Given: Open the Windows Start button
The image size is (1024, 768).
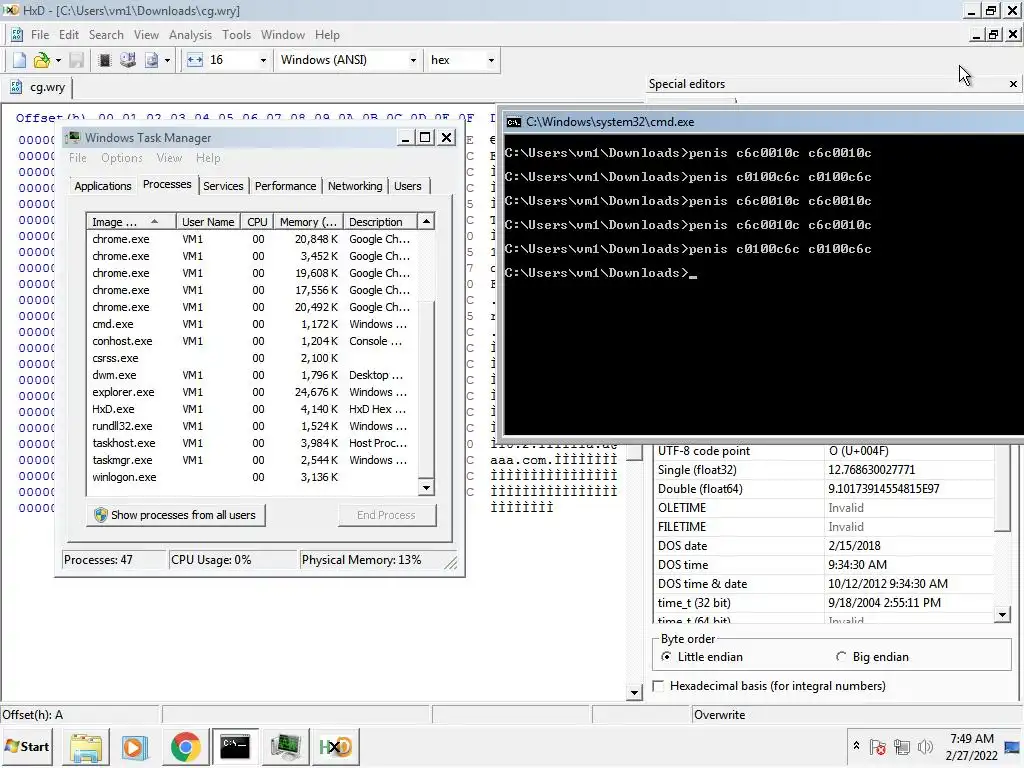Looking at the screenshot, I should coord(27,746).
